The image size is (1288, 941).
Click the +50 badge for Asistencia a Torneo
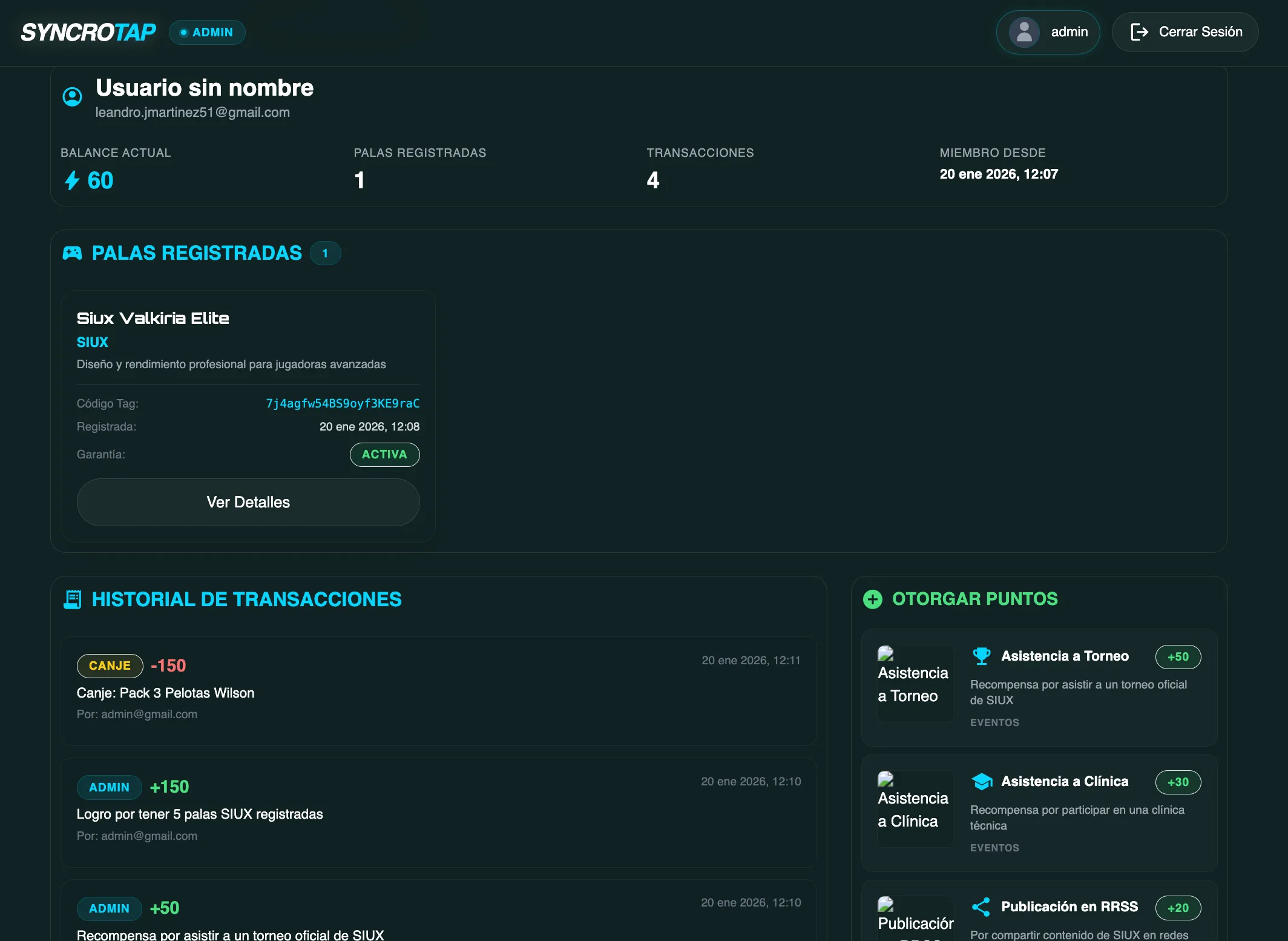pos(1178,656)
